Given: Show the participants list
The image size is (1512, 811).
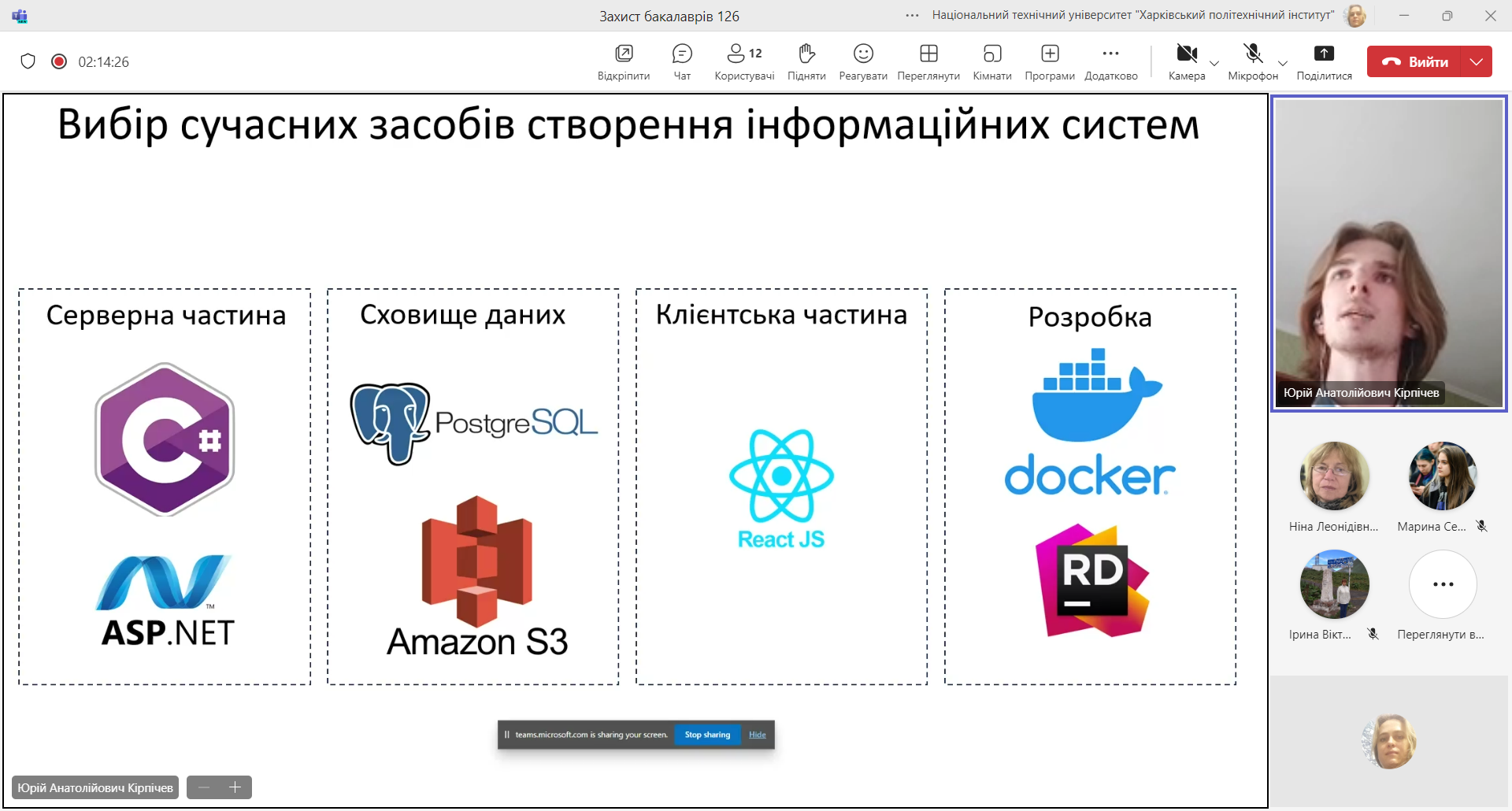Looking at the screenshot, I should tap(744, 61).
